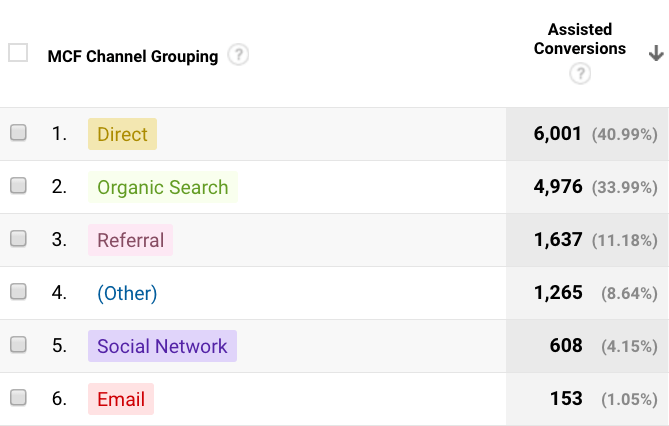Image resolution: width=669 pixels, height=426 pixels.
Task: Open the (Other) channel link
Action: 127,293
